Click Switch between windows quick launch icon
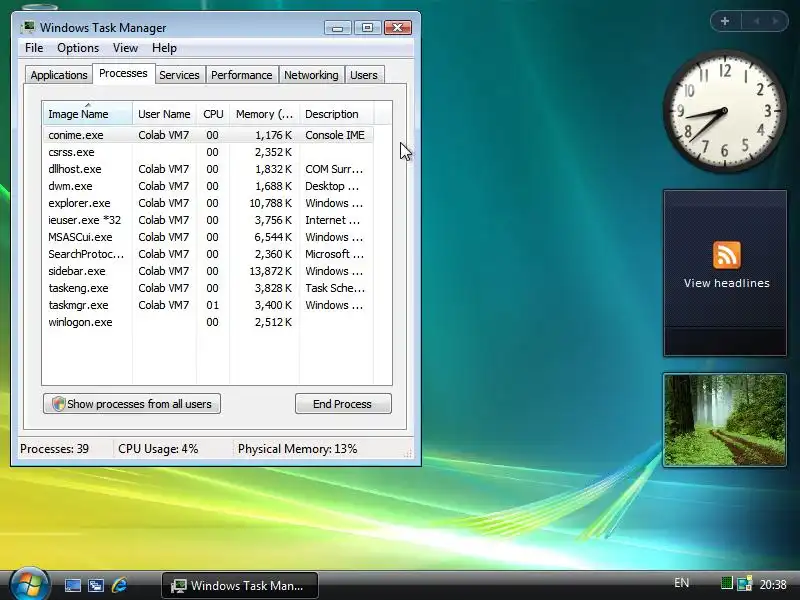Screen dimensions: 800x600 [96, 585]
